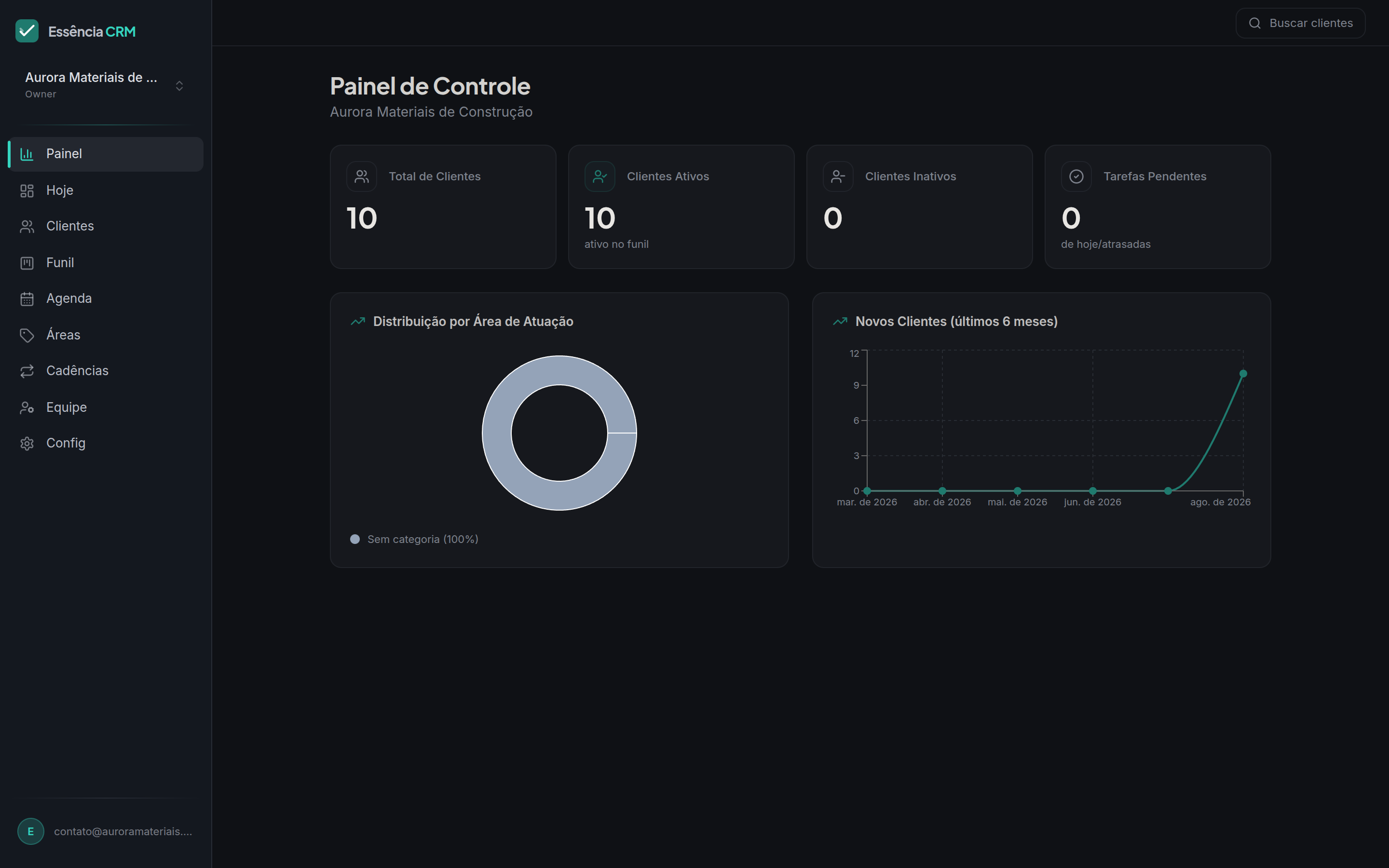Click the Clientes Inativos user-minus icon

click(x=838, y=176)
